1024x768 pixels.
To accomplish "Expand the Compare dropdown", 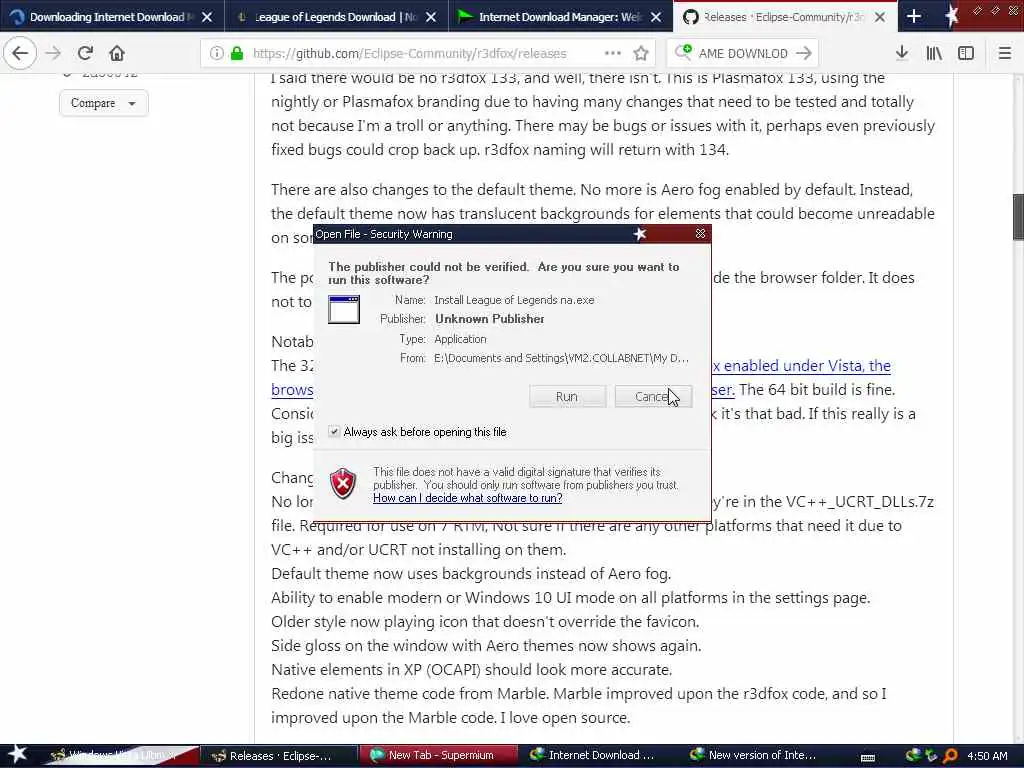I will point(103,103).
